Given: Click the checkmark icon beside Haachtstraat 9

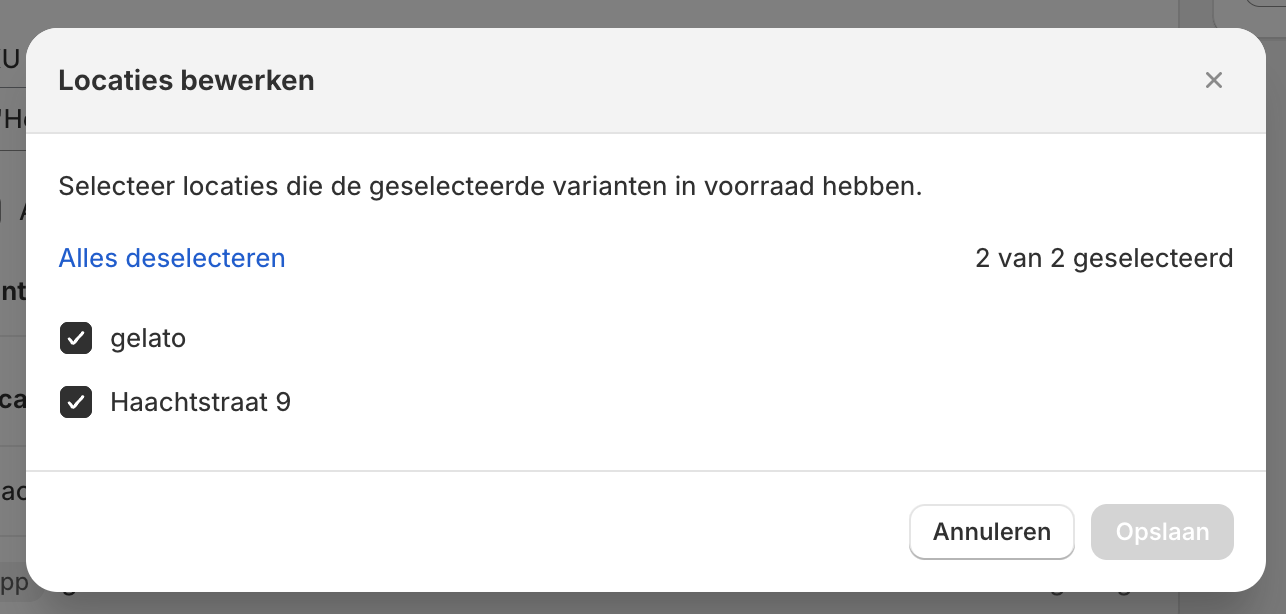Looking at the screenshot, I should [x=76, y=402].
